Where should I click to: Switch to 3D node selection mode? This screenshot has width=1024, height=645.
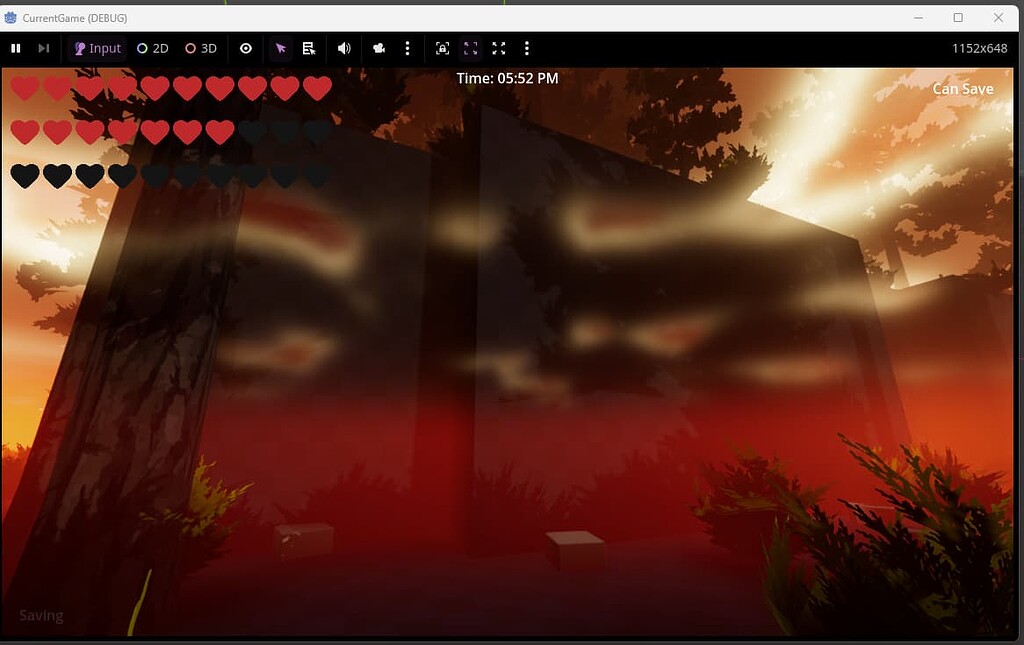pyautogui.click(x=201, y=48)
